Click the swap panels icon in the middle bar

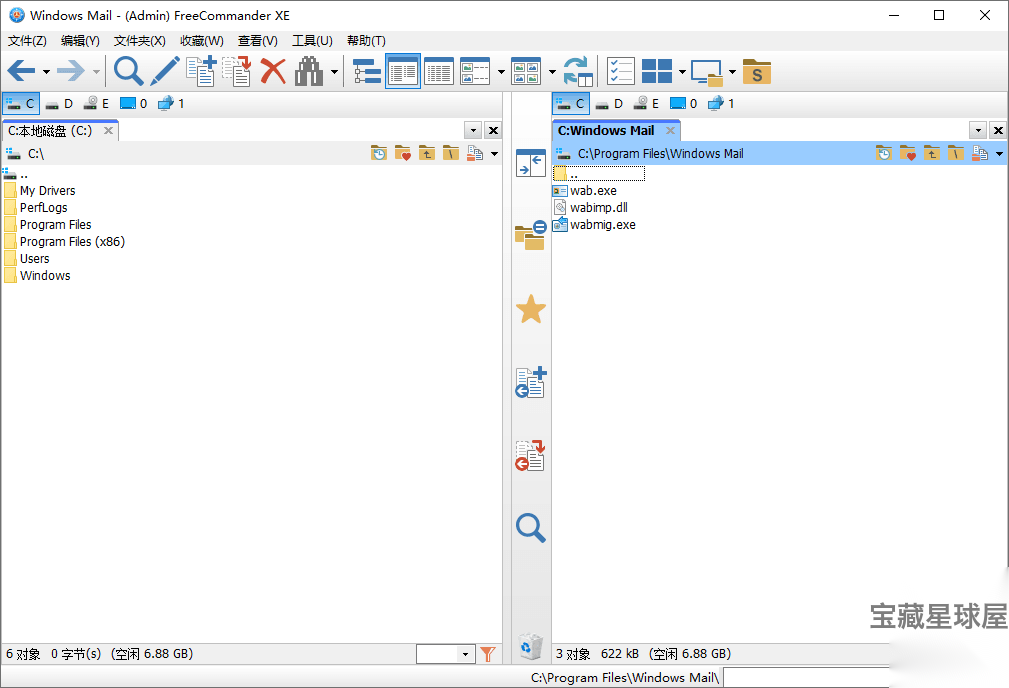(531, 162)
